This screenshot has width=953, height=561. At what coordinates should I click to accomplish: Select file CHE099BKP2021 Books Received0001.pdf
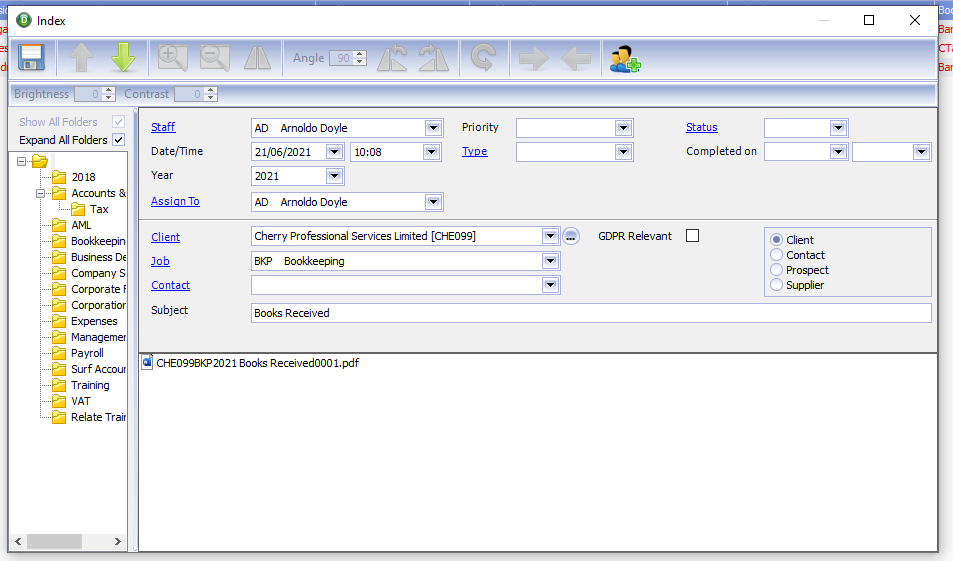point(257,363)
